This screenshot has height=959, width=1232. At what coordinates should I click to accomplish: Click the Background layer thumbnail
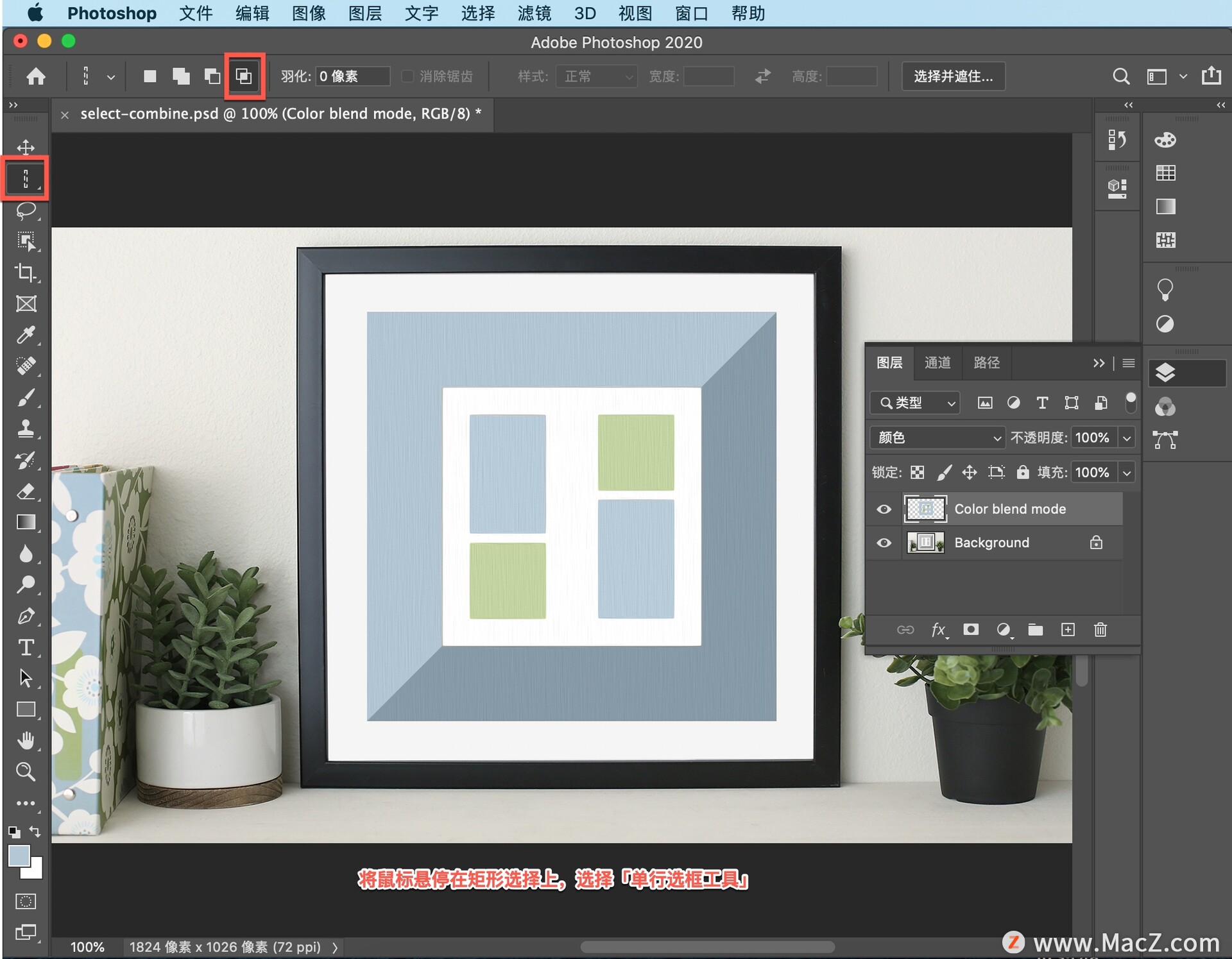click(x=925, y=543)
